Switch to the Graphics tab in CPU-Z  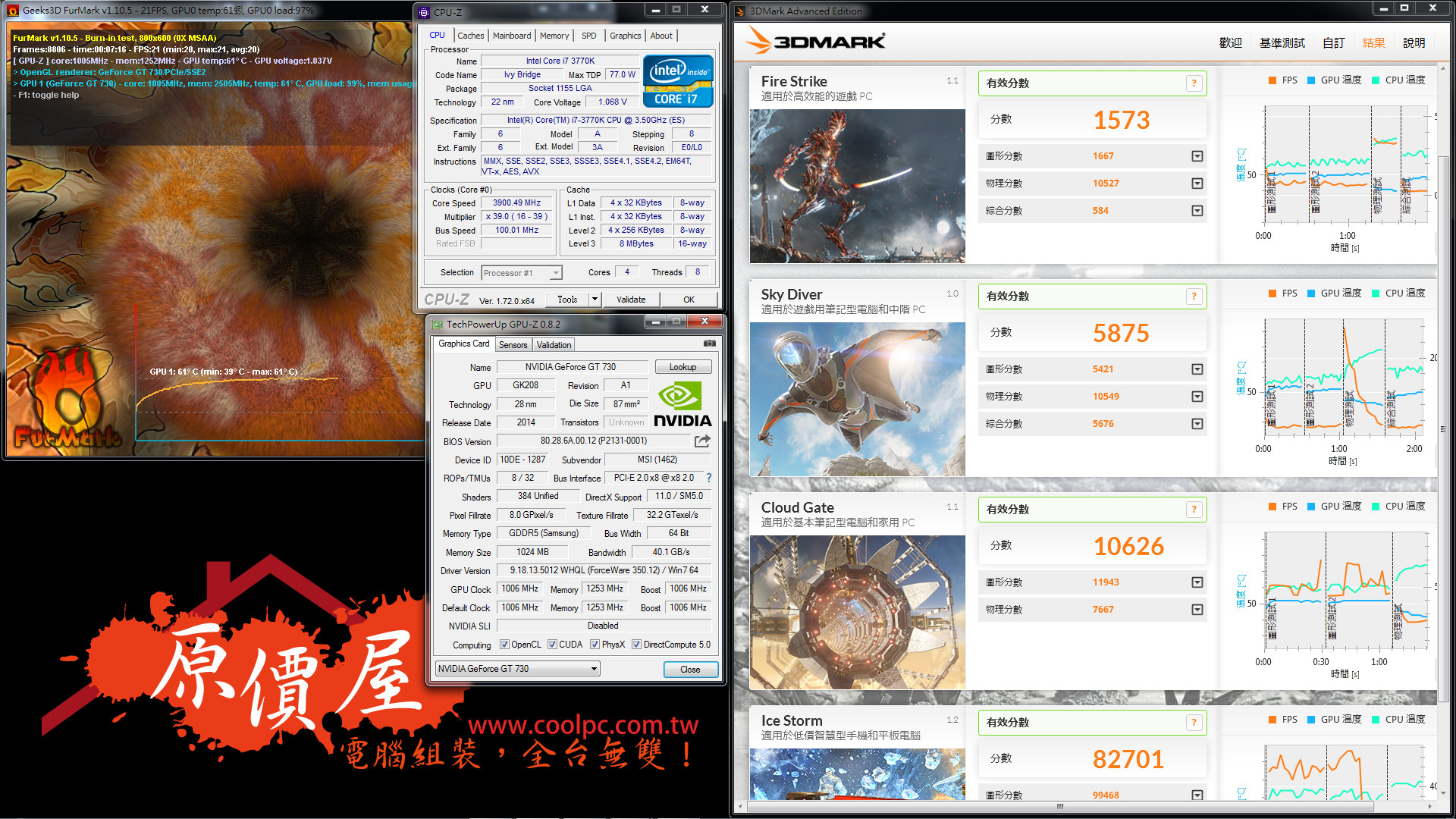pyautogui.click(x=625, y=36)
